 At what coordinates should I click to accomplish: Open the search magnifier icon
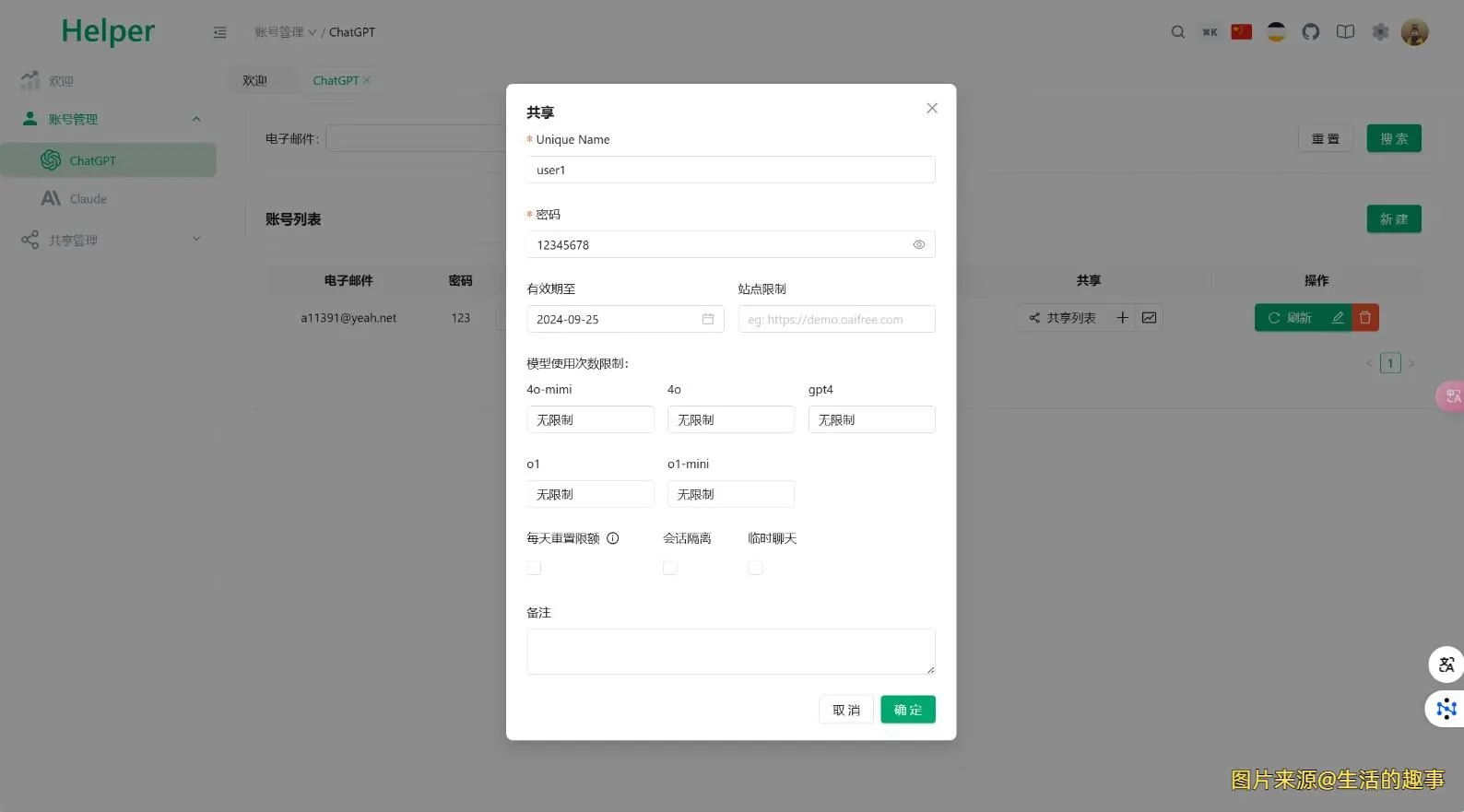pyautogui.click(x=1177, y=32)
